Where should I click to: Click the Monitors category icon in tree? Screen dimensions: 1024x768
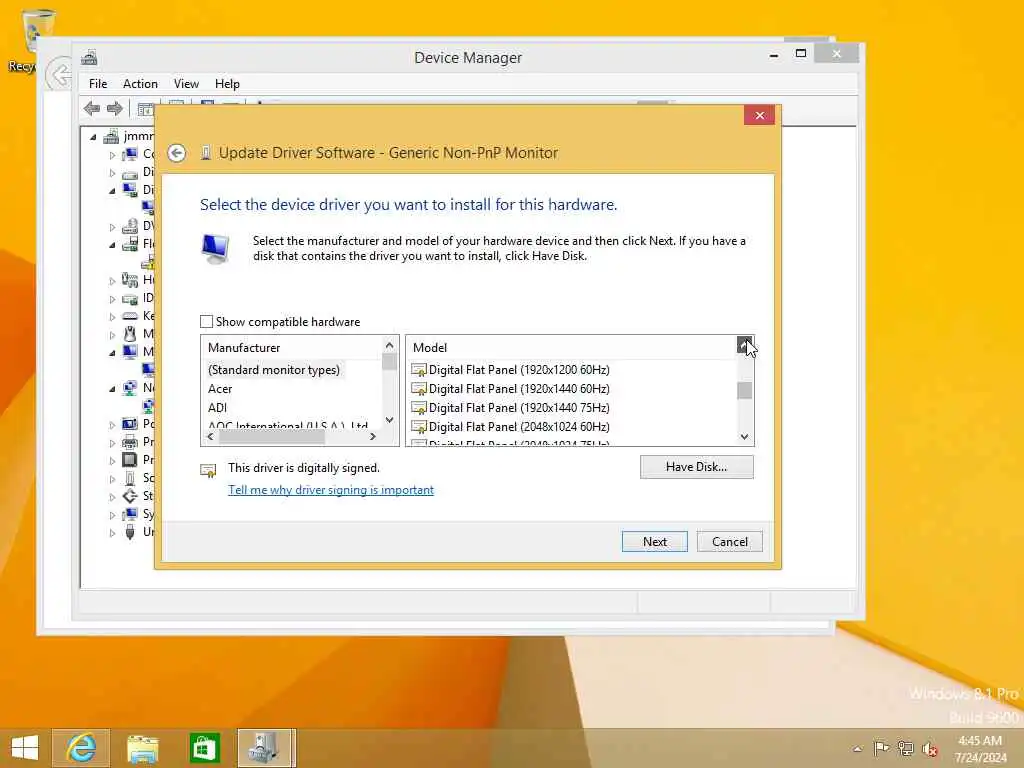point(130,352)
